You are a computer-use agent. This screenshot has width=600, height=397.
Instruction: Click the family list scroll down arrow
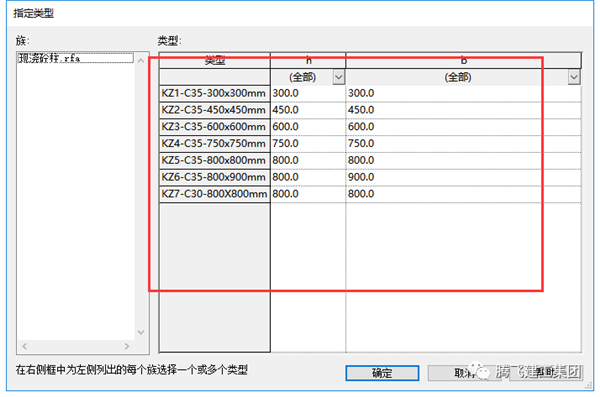pyautogui.click(x=141, y=332)
